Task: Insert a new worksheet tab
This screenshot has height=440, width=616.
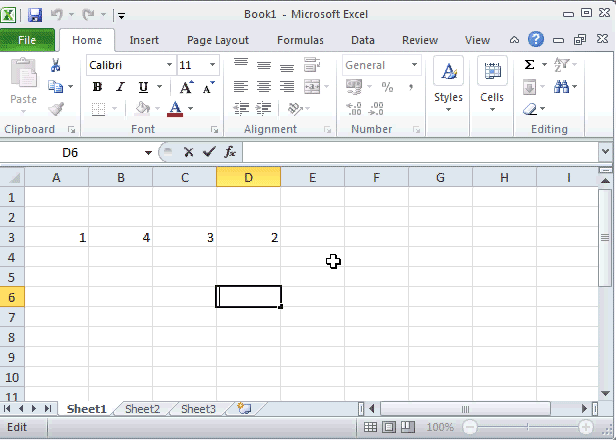Action: tap(244, 409)
